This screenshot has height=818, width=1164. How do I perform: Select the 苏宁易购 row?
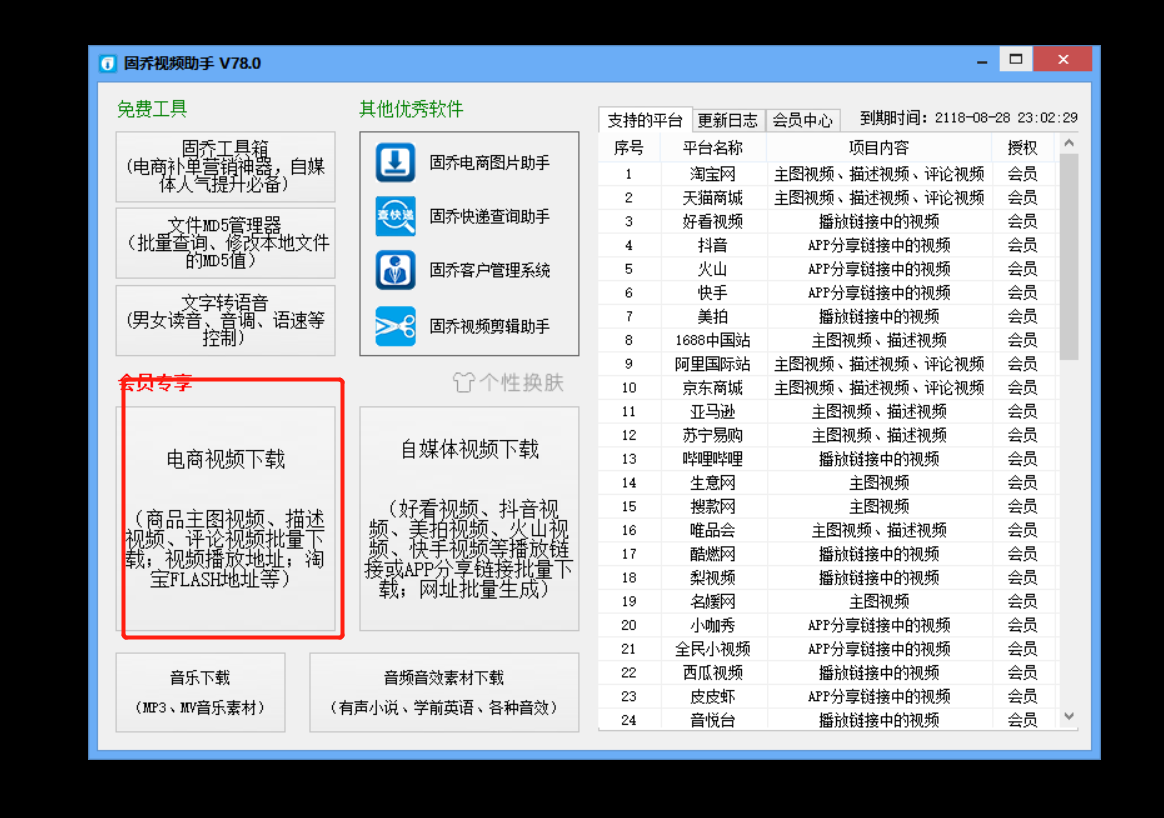click(x=828, y=435)
